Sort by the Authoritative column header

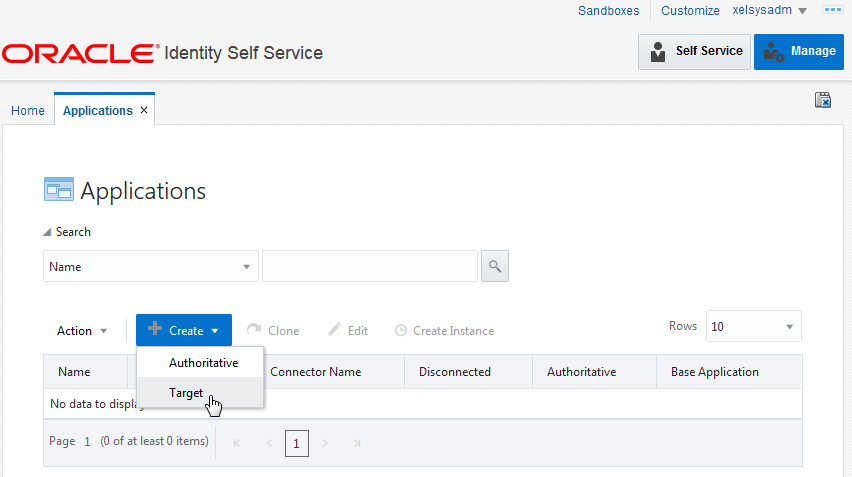[x=581, y=372]
